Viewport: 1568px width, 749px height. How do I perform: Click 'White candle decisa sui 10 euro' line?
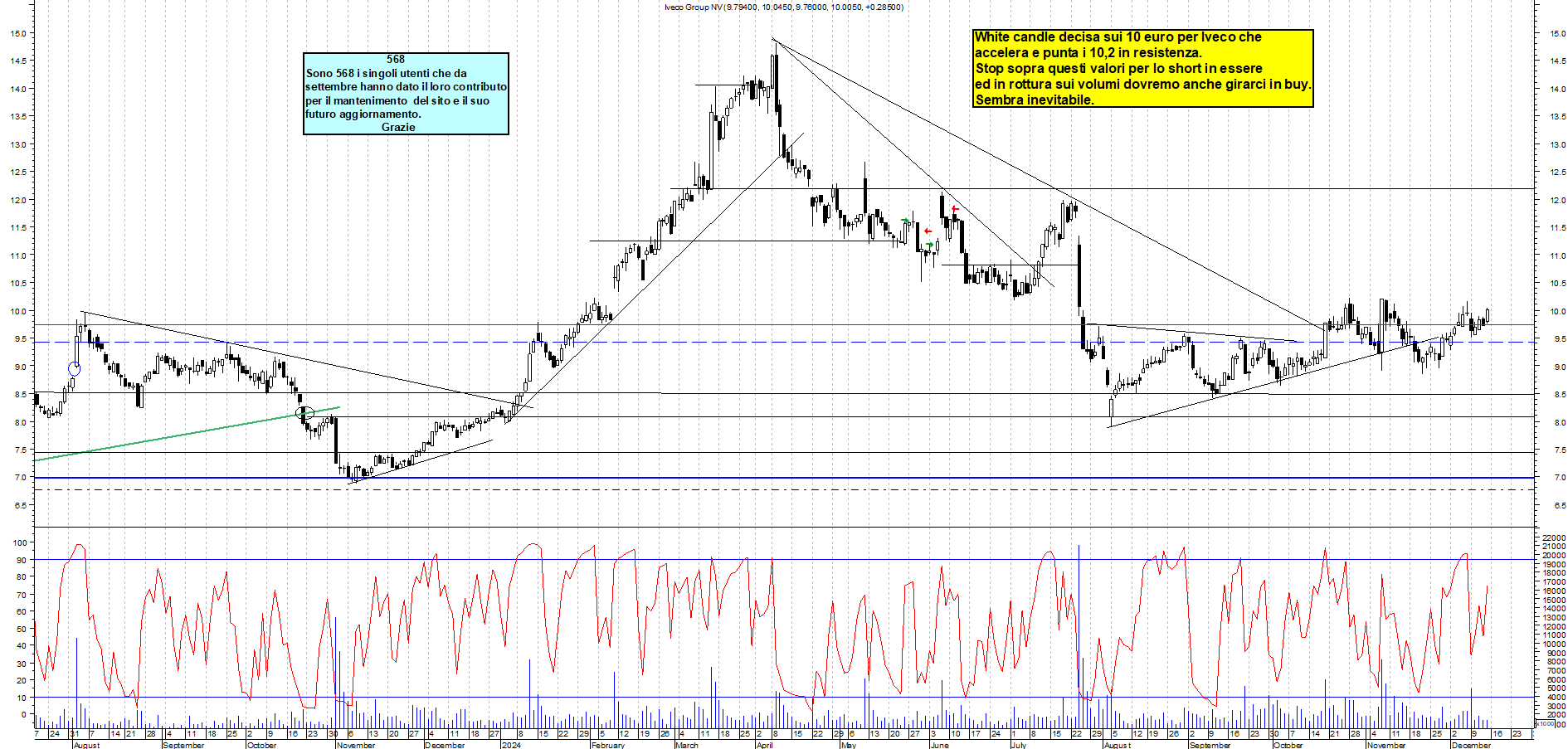[x=1118, y=36]
